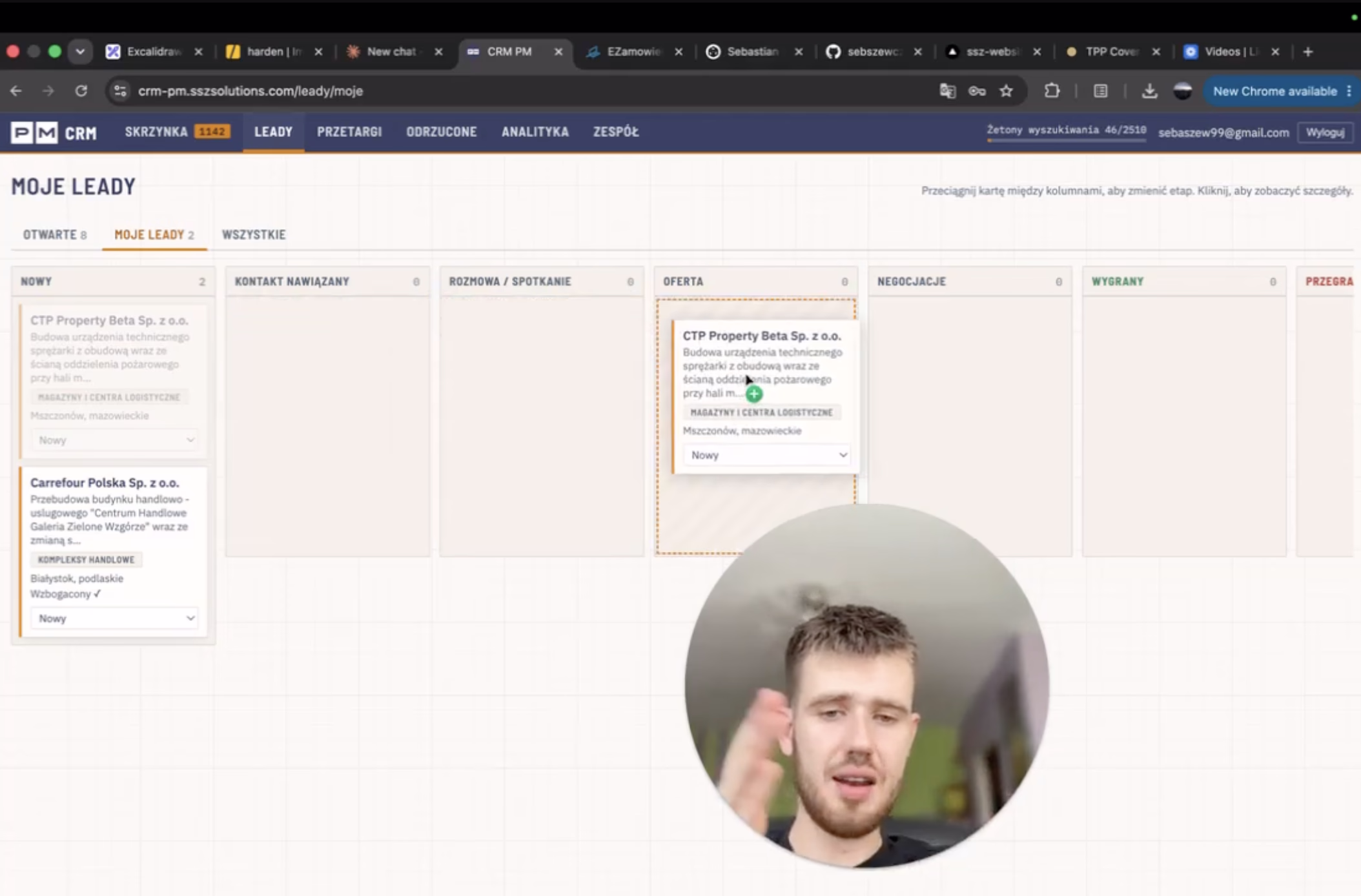Expand the tab search chevron button

80,52
